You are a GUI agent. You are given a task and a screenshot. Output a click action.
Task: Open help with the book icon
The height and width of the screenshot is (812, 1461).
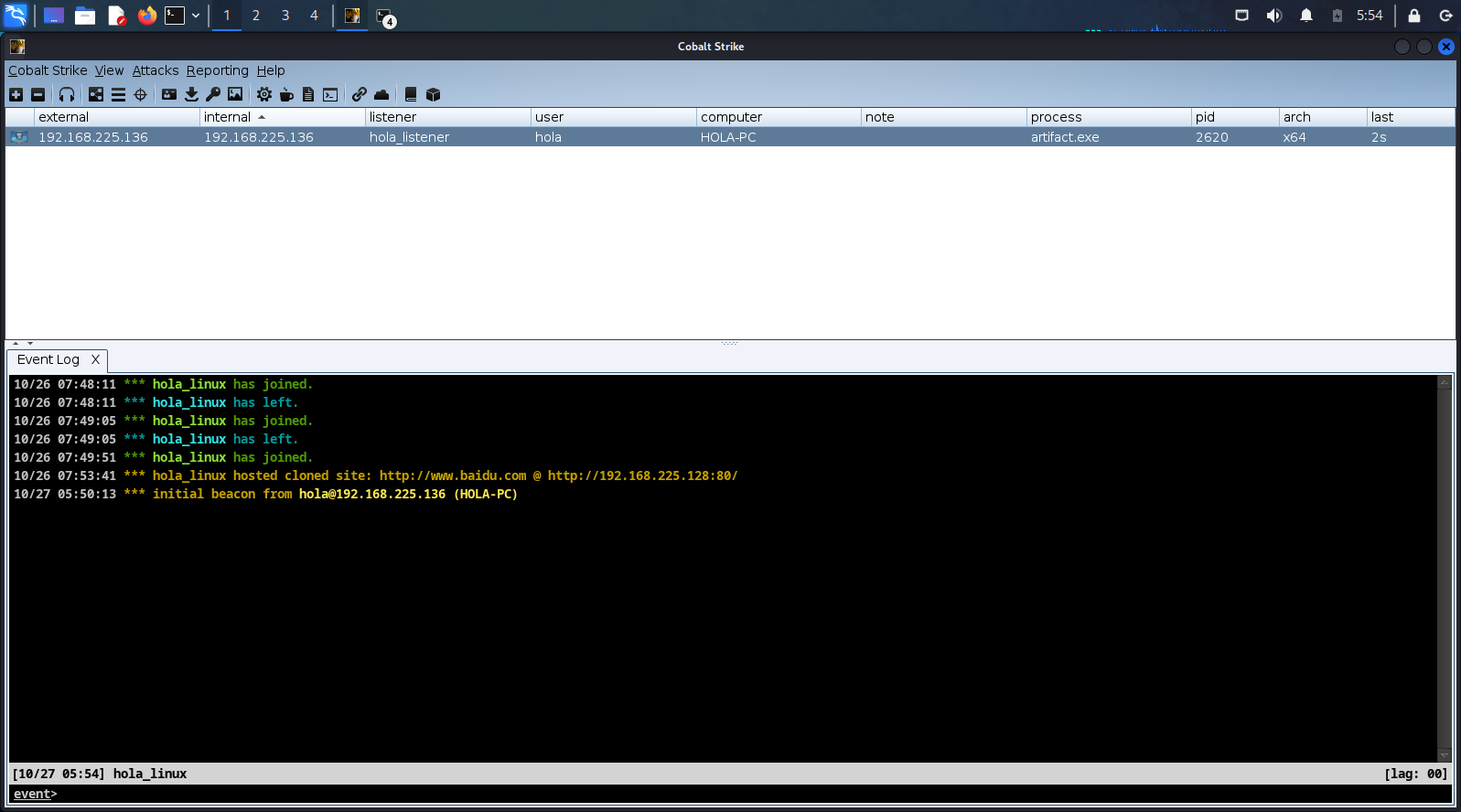click(x=411, y=94)
